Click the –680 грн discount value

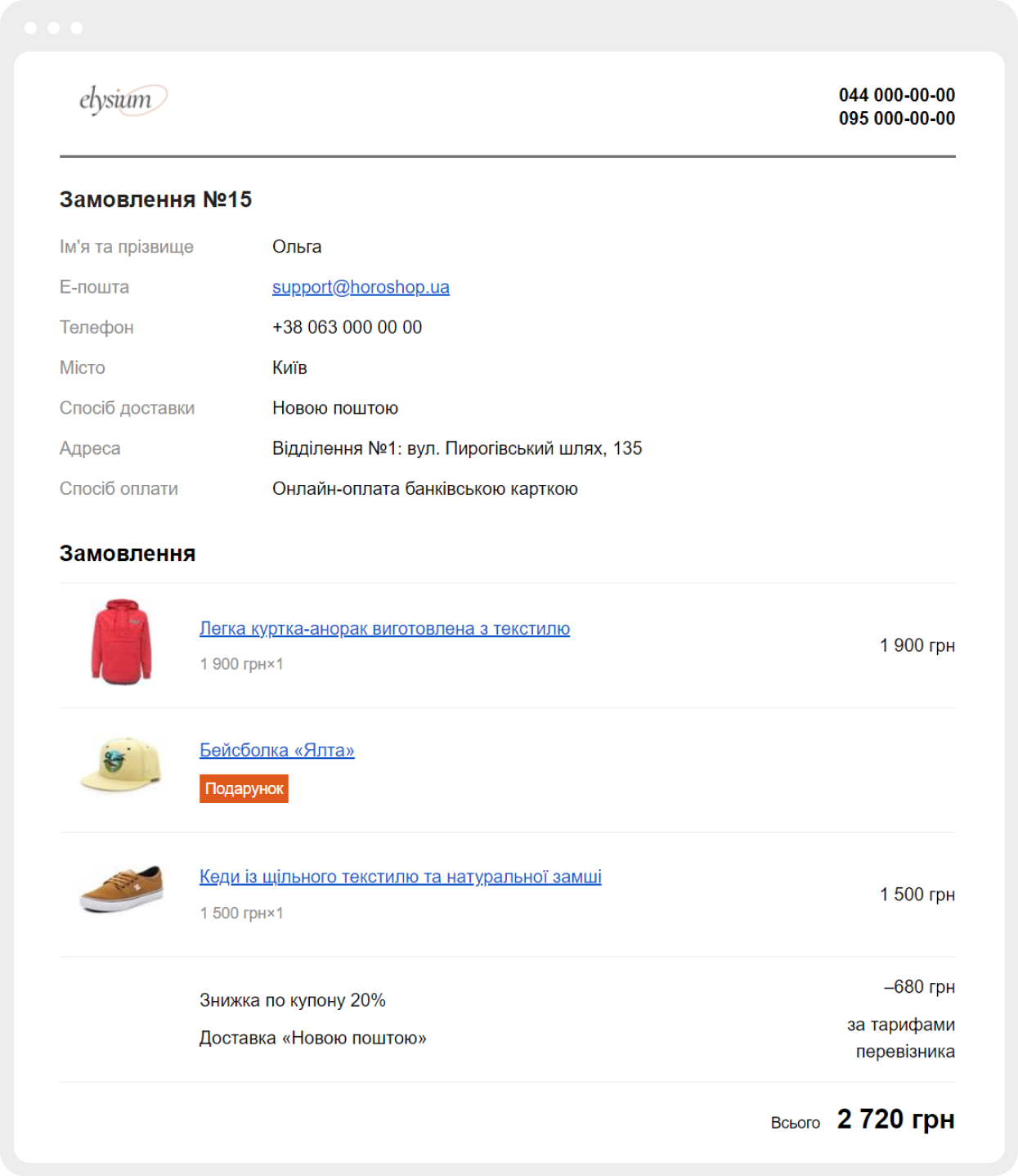coord(919,987)
